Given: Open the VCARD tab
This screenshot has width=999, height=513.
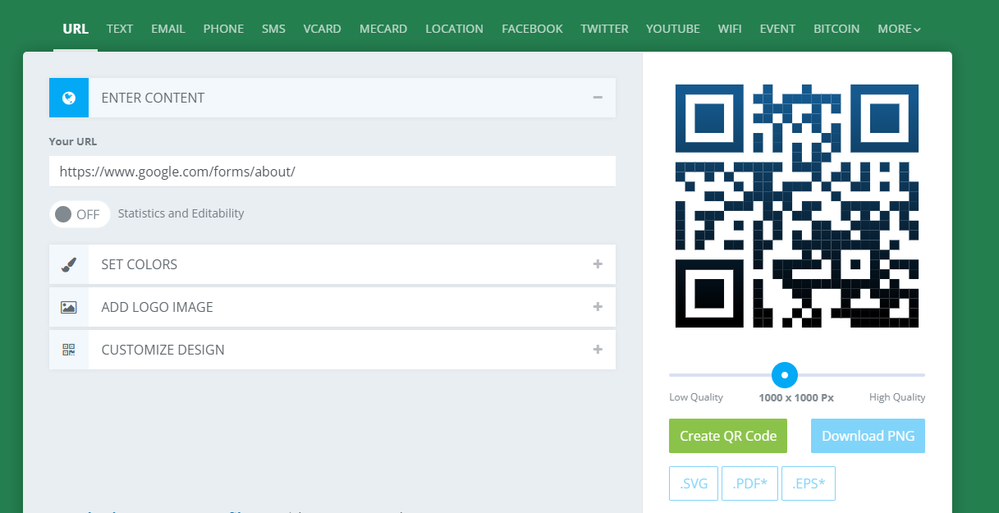Looking at the screenshot, I should click(x=322, y=29).
